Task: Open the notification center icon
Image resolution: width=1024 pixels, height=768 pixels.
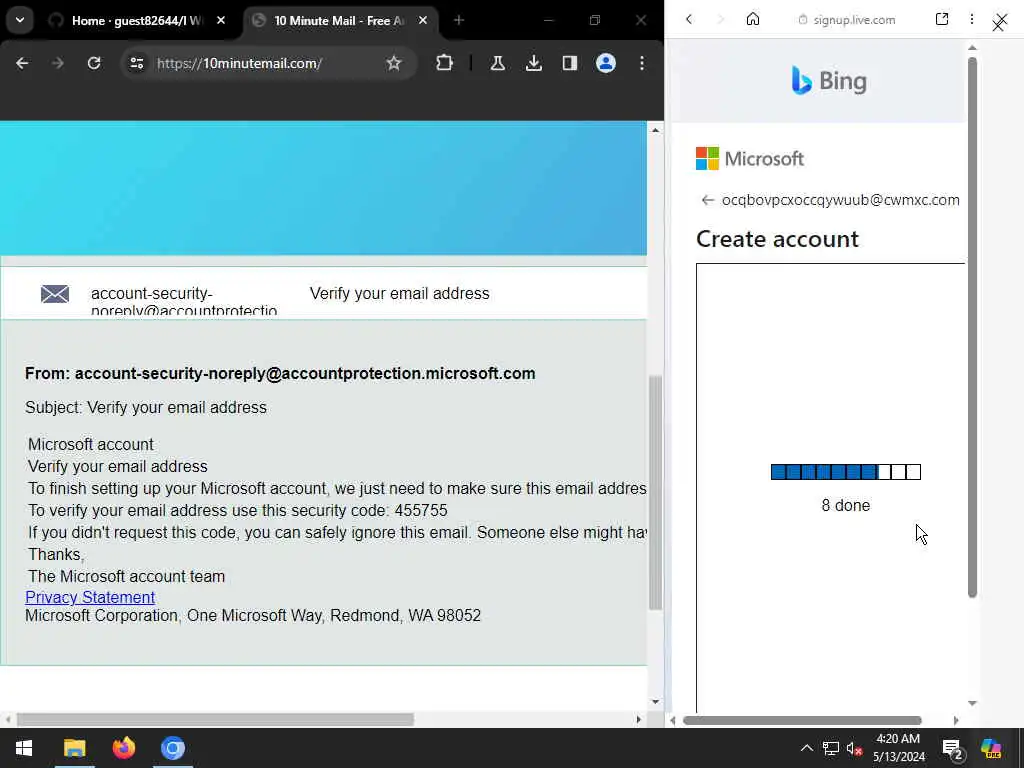Action: tap(953, 750)
